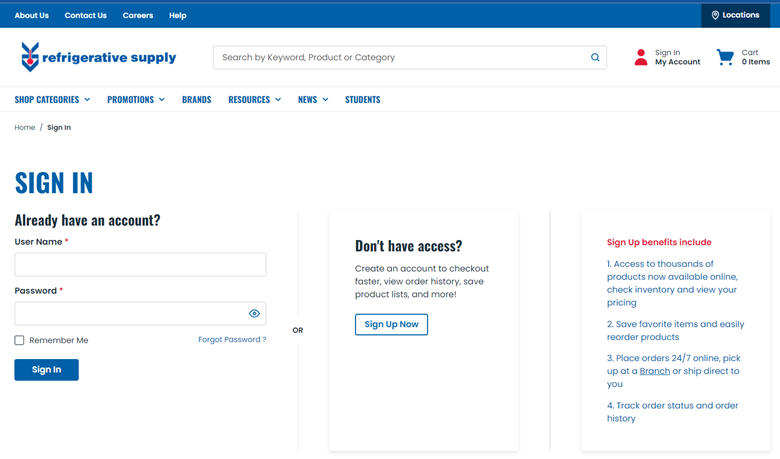Click the blue Sign In button

pyautogui.click(x=46, y=369)
